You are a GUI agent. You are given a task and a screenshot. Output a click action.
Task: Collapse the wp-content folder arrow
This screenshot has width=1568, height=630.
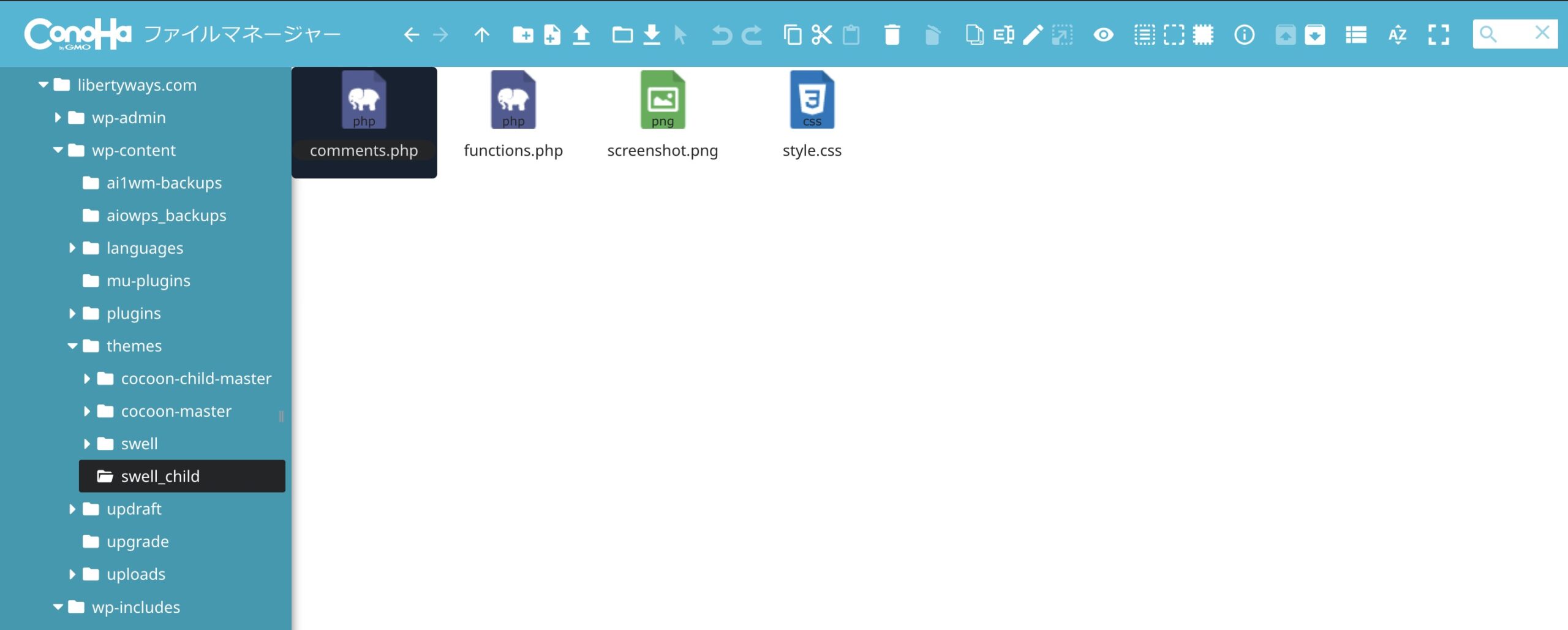point(58,150)
